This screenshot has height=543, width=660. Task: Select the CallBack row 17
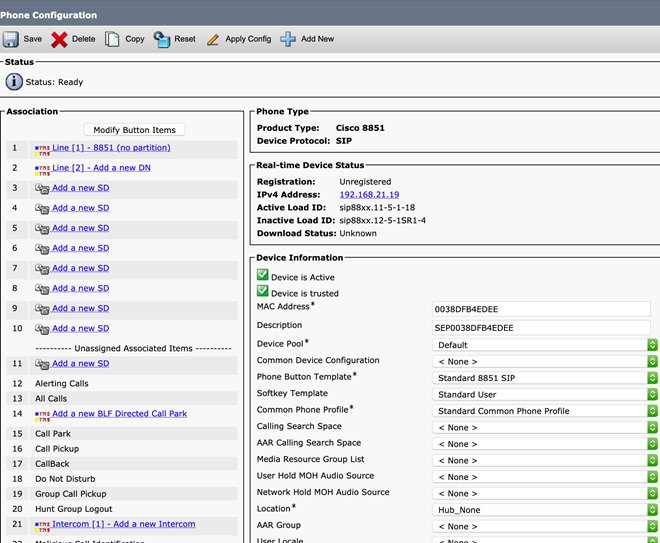[x=122, y=463]
